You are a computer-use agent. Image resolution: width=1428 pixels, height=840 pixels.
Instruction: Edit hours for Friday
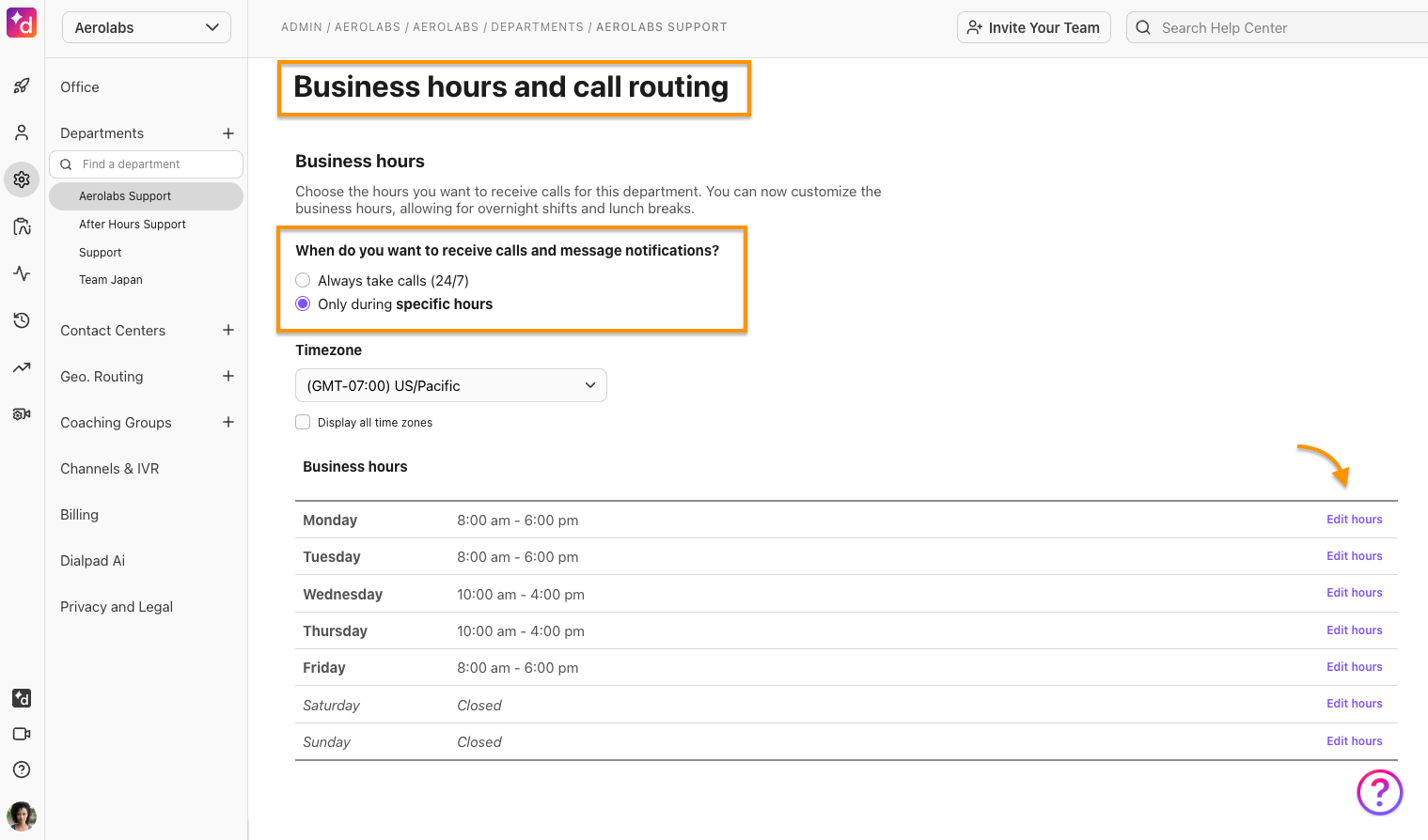pos(1355,666)
